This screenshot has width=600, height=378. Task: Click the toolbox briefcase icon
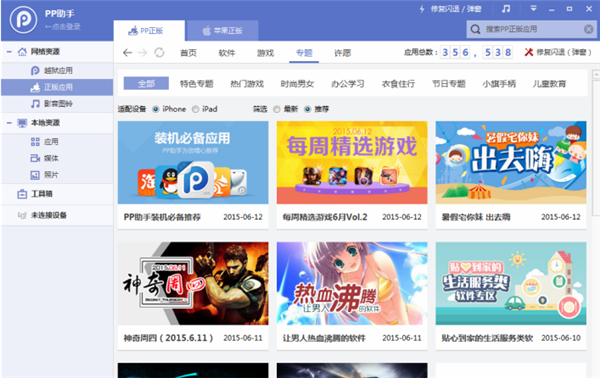(x=22, y=194)
